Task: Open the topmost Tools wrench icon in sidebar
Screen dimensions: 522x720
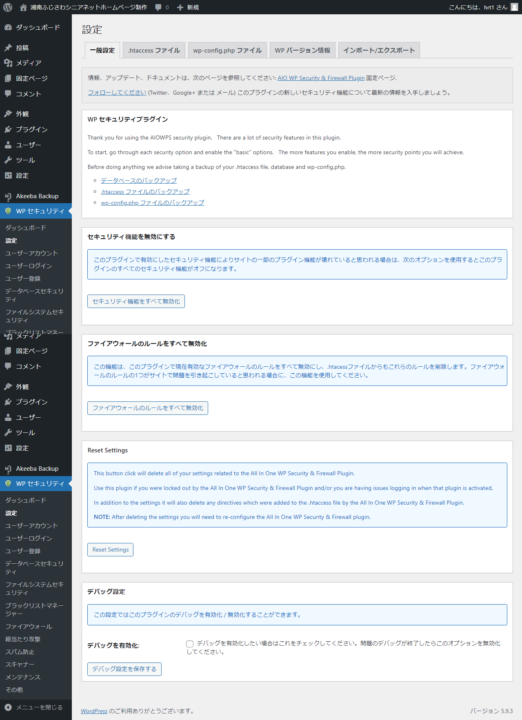Action: (x=8, y=160)
